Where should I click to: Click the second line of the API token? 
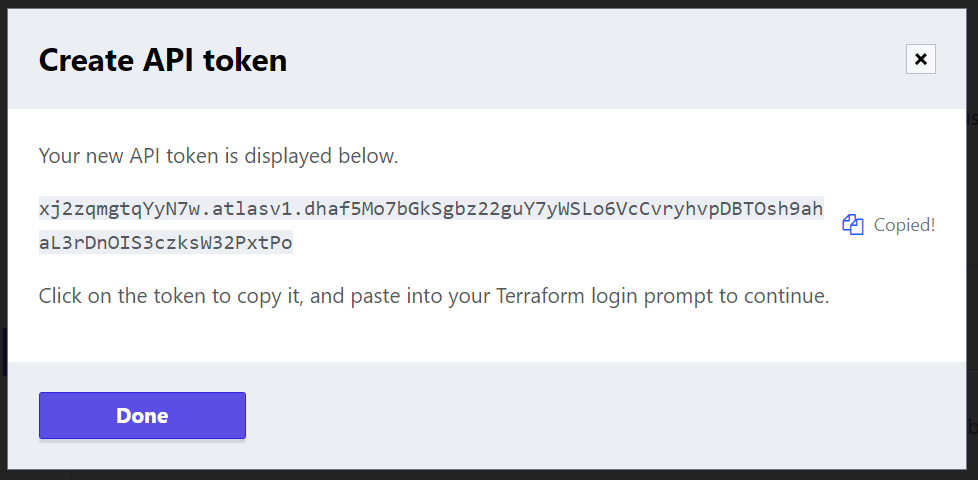[166, 242]
